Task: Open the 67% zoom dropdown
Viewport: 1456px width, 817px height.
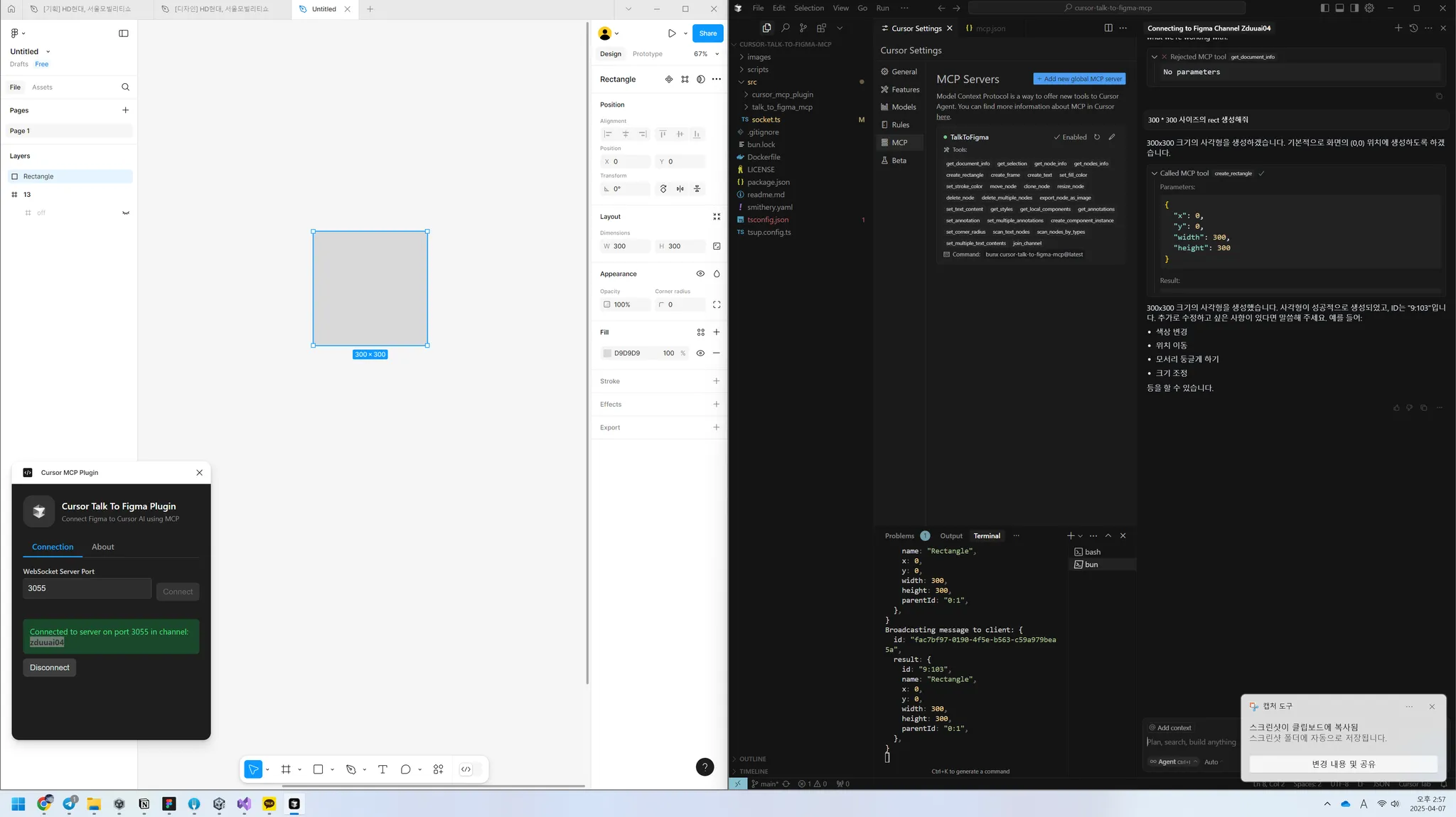Action: pyautogui.click(x=706, y=54)
